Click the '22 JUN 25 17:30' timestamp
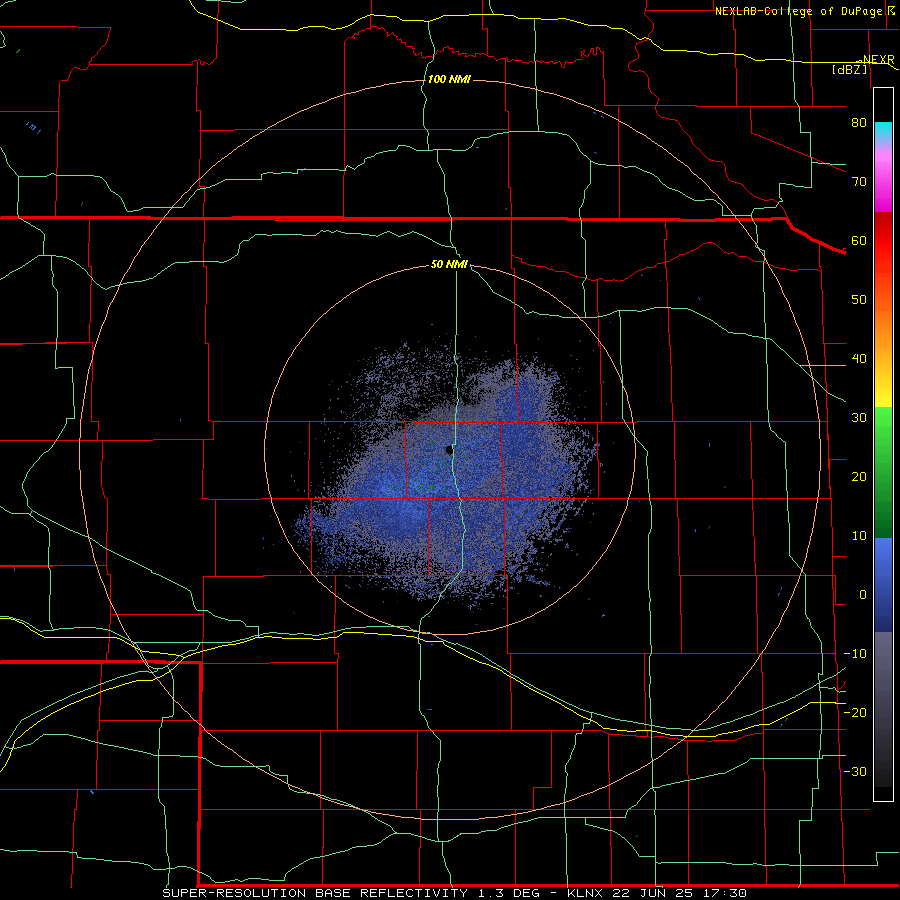Screen dimensions: 900x900 coord(679,893)
